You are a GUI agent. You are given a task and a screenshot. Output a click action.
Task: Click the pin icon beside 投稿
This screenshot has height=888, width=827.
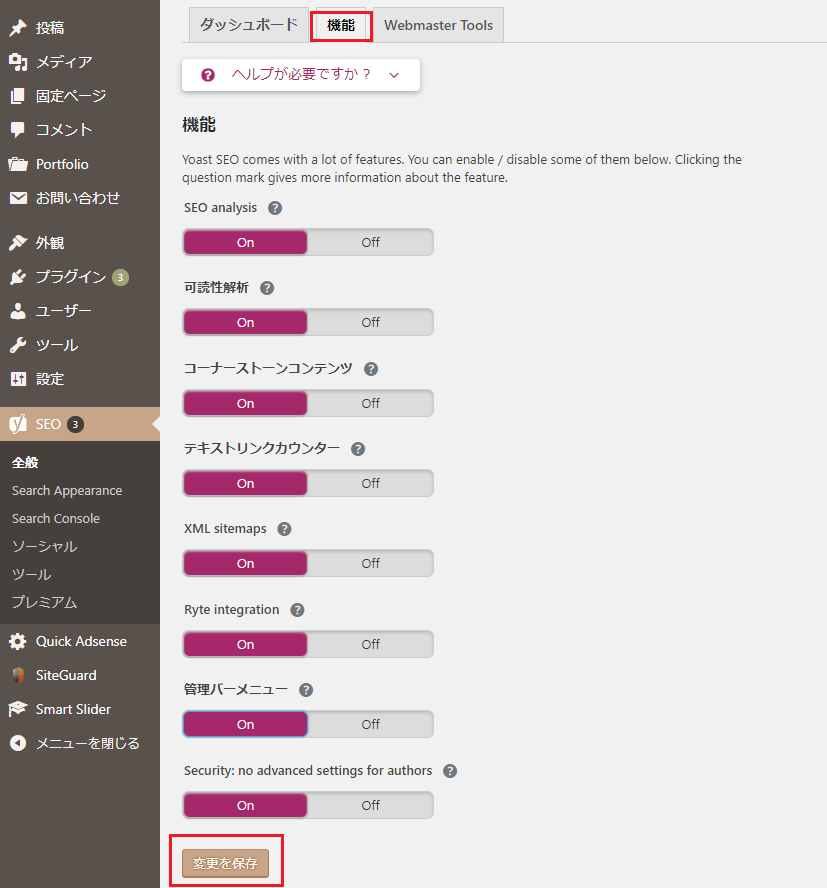pos(18,28)
